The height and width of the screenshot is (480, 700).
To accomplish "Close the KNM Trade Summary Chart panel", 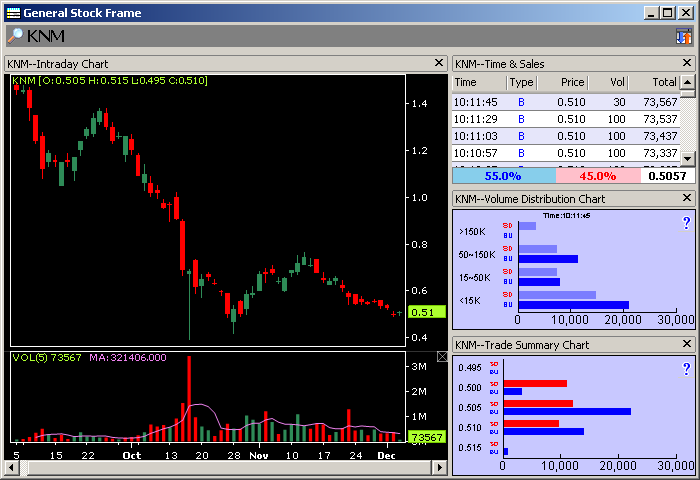I will click(x=687, y=344).
